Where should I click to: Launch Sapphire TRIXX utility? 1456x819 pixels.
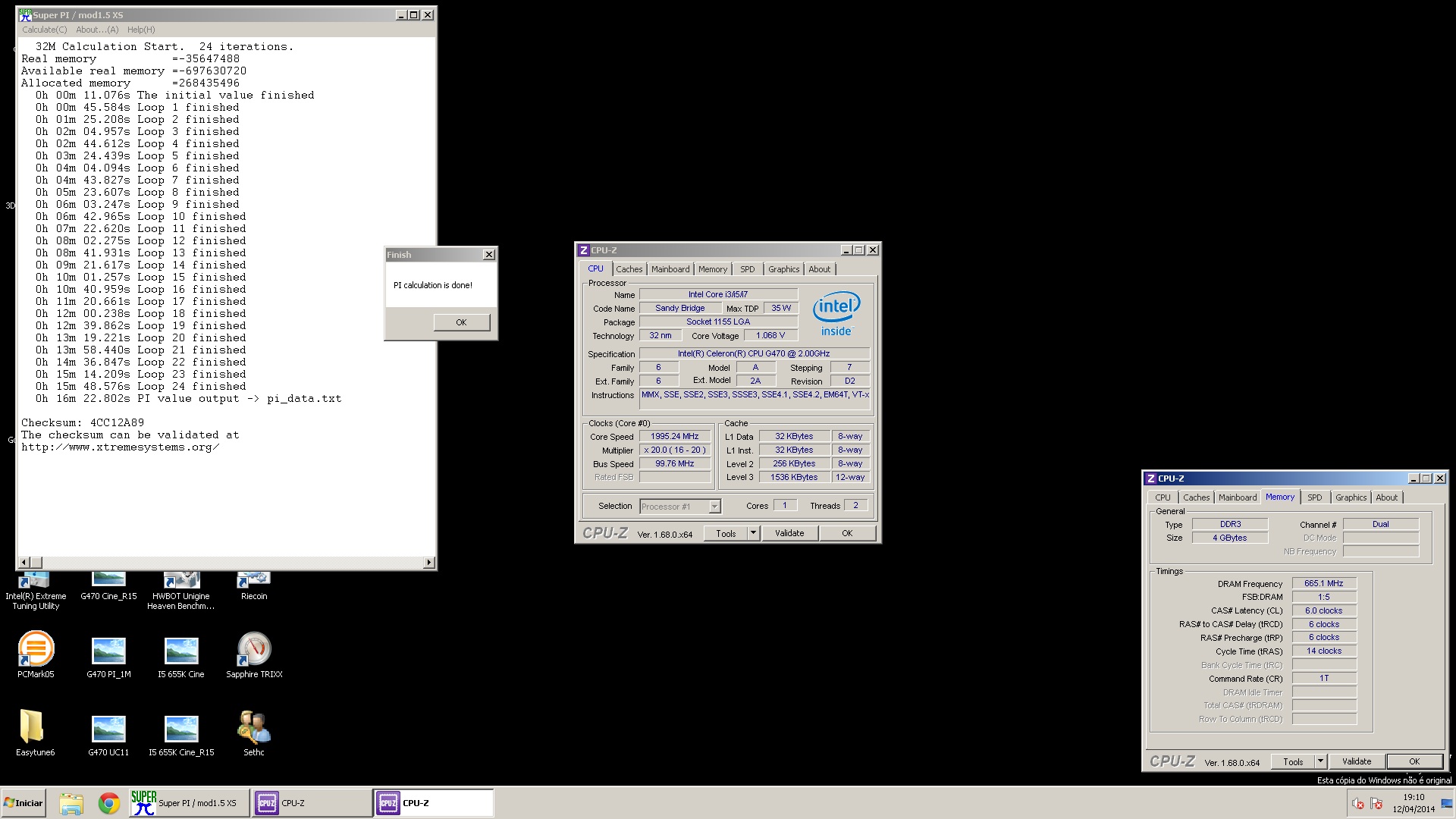tap(254, 655)
